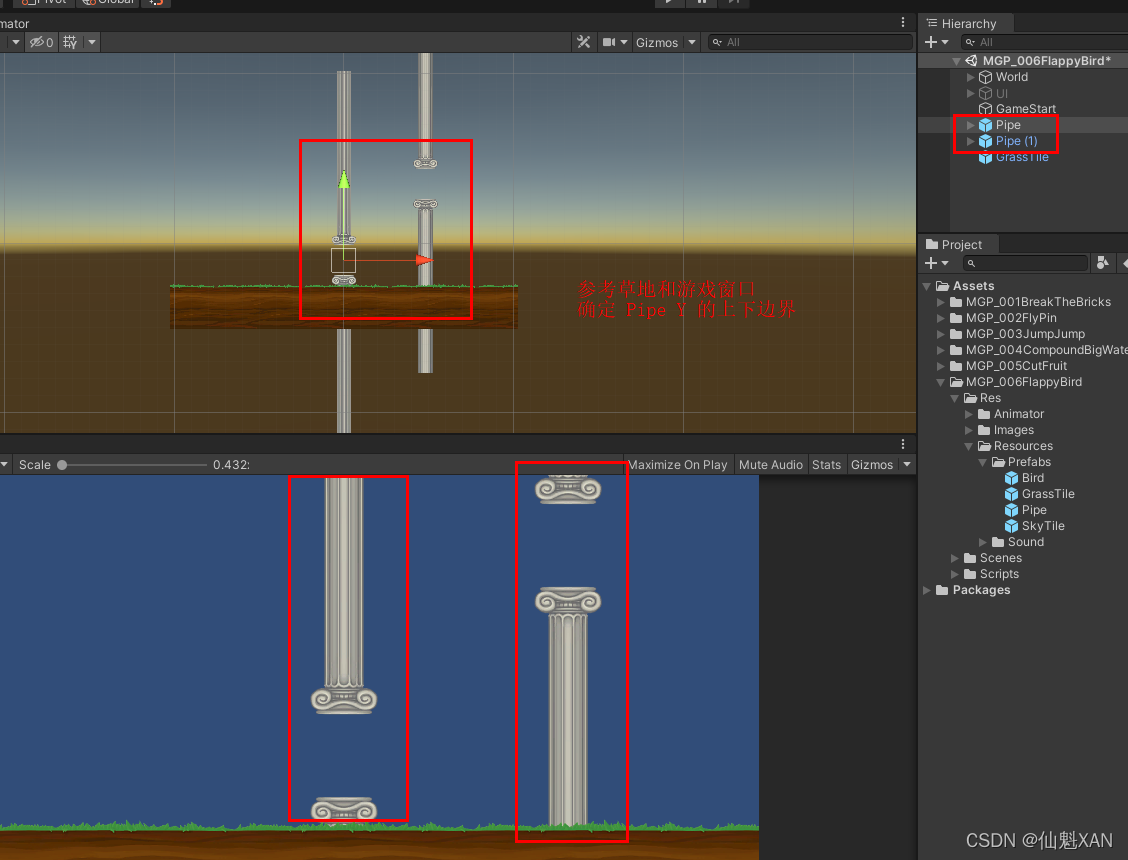Collapse the Assets root folder
Viewport: 1128px width, 860px height.
click(x=927, y=286)
